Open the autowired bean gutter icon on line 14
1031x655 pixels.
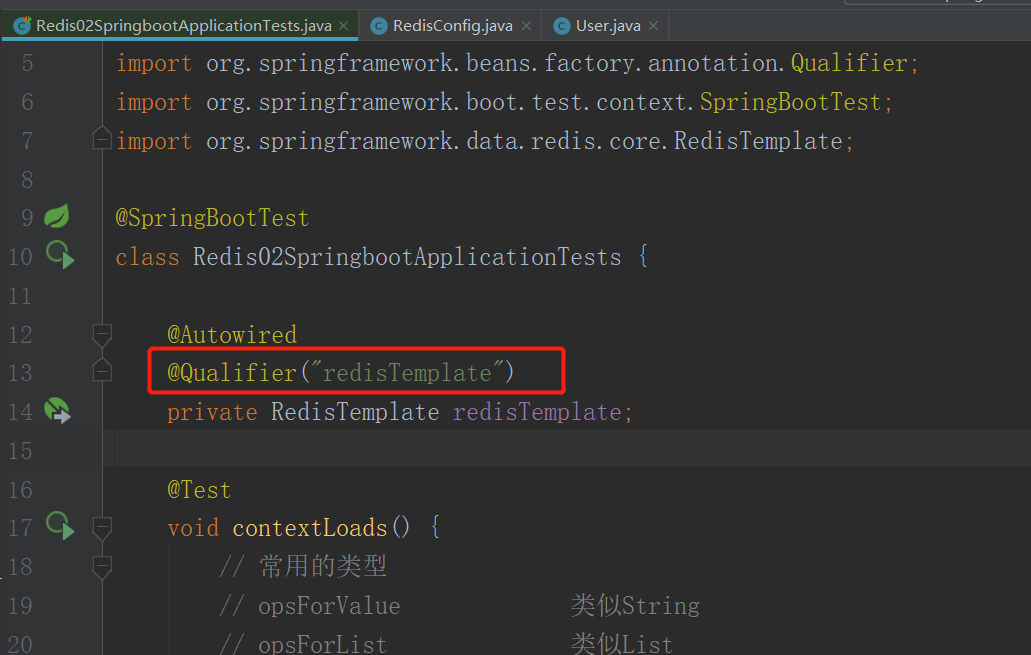pyautogui.click(x=57, y=411)
